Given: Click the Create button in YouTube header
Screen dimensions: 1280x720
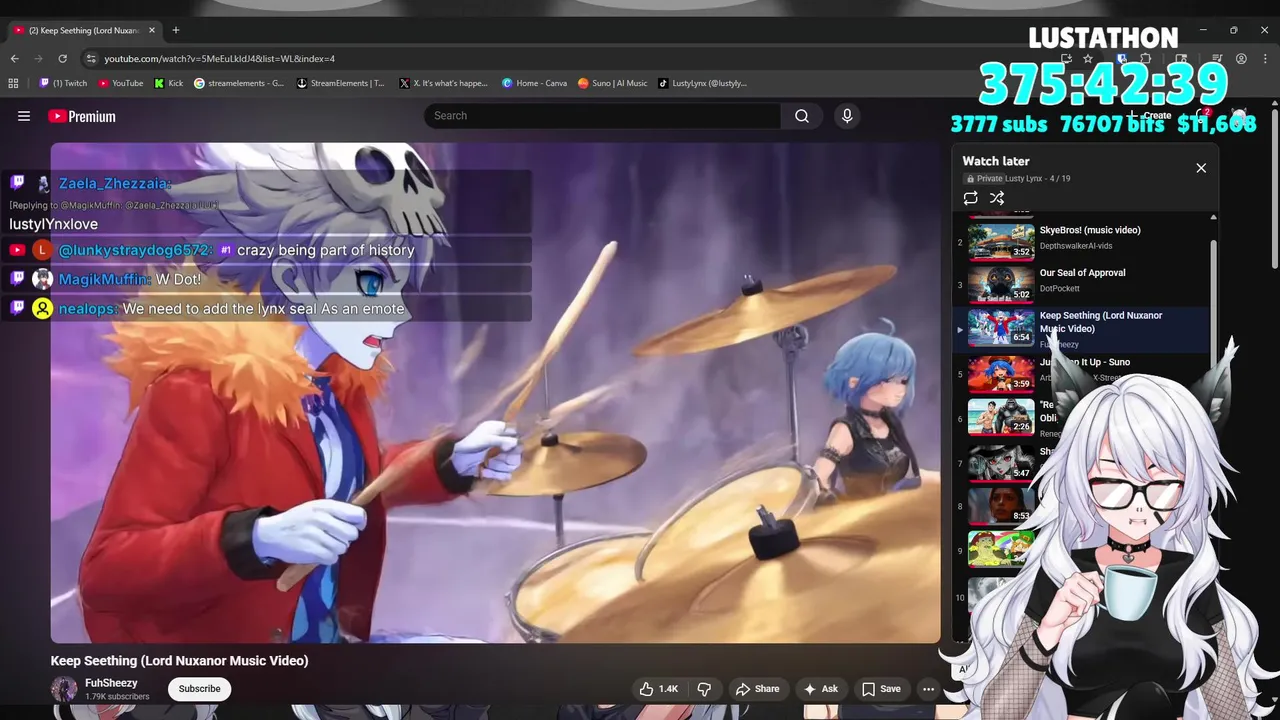Looking at the screenshot, I should pos(1149,116).
